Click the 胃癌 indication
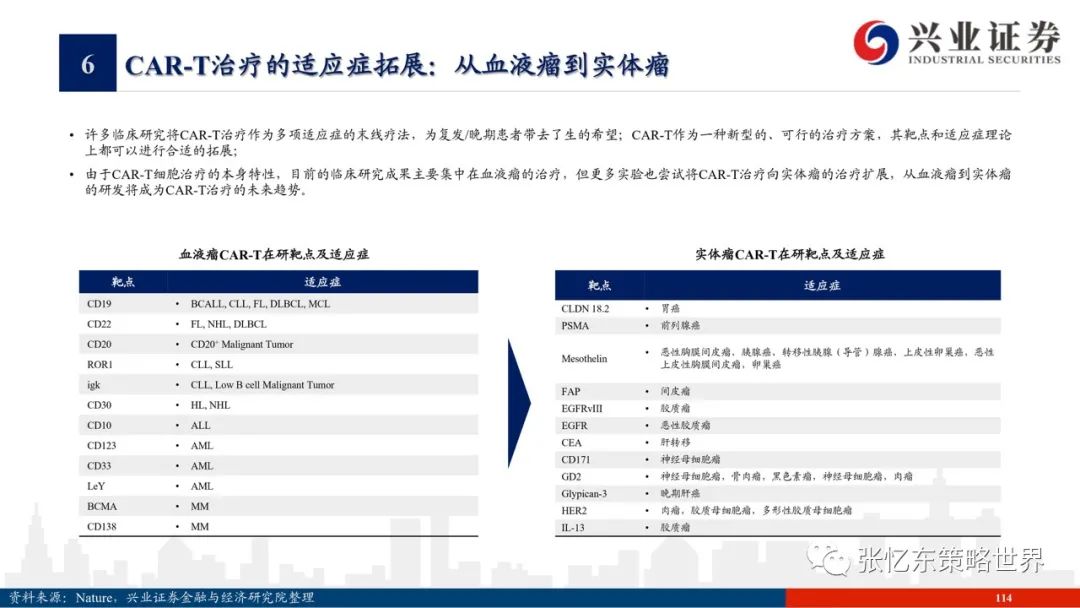Viewport: 1080px width, 608px height. (670, 308)
